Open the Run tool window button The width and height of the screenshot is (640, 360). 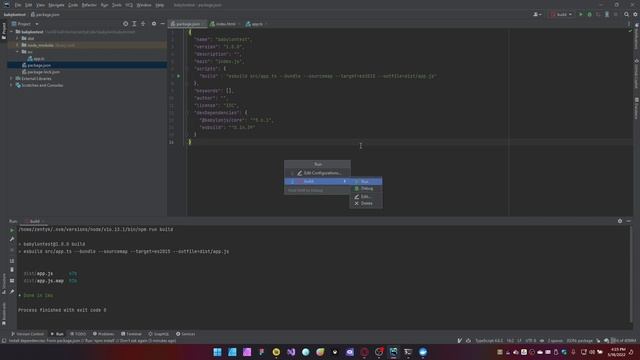[x=57, y=334]
